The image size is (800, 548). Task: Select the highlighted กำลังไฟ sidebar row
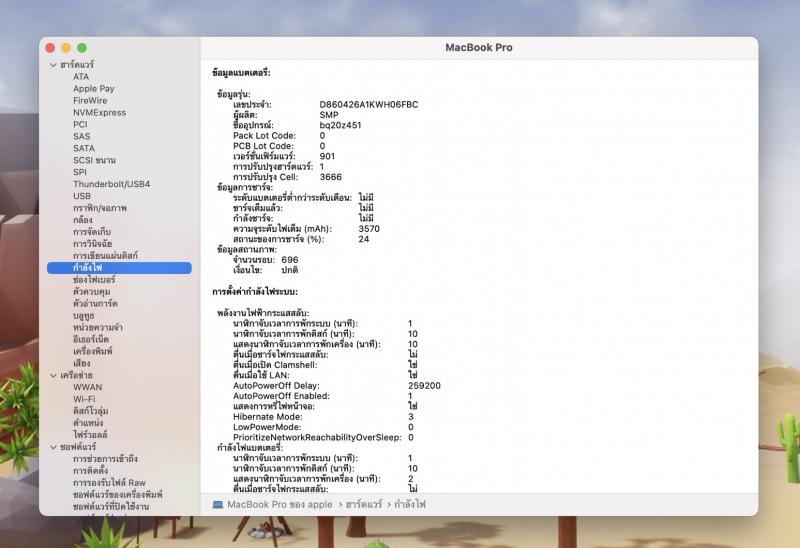[119, 268]
